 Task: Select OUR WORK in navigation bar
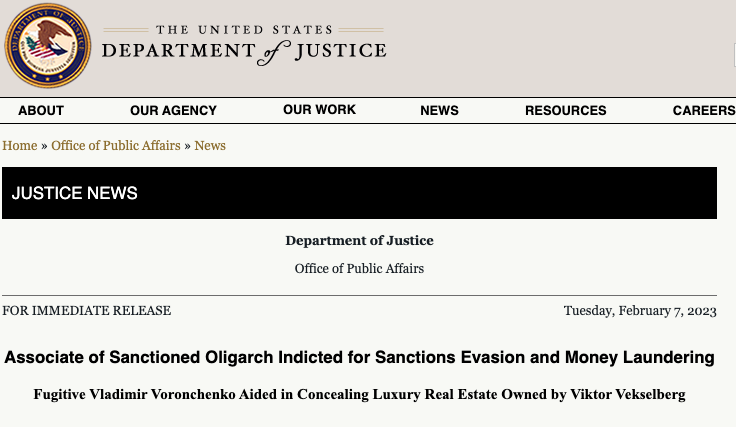click(x=319, y=110)
